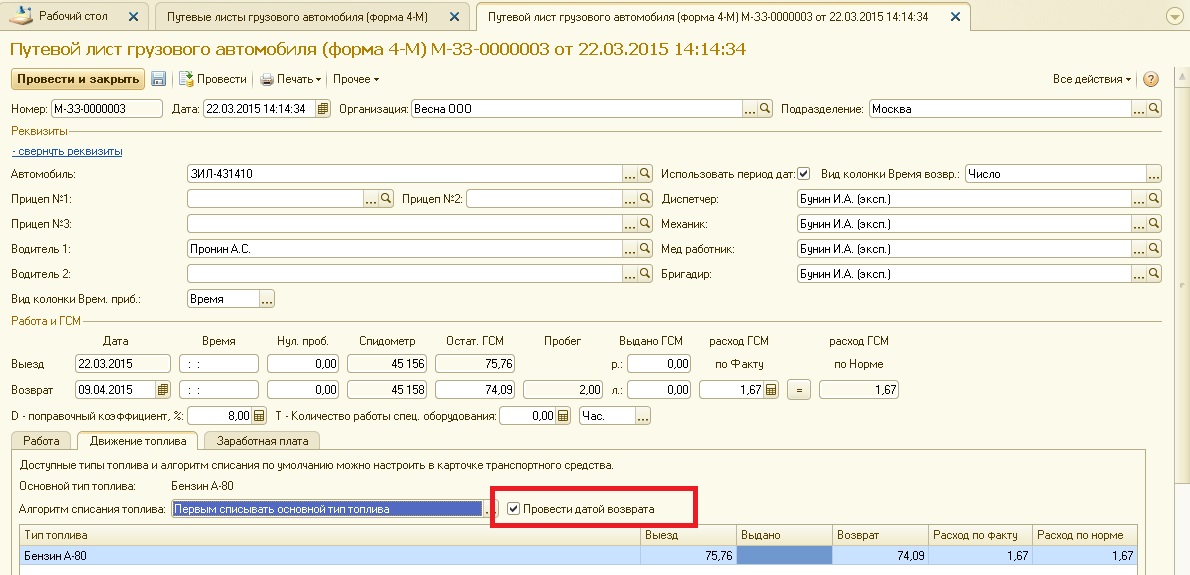This screenshot has width=1190, height=575.
Task: Click the Провести button
Action: coord(213,79)
